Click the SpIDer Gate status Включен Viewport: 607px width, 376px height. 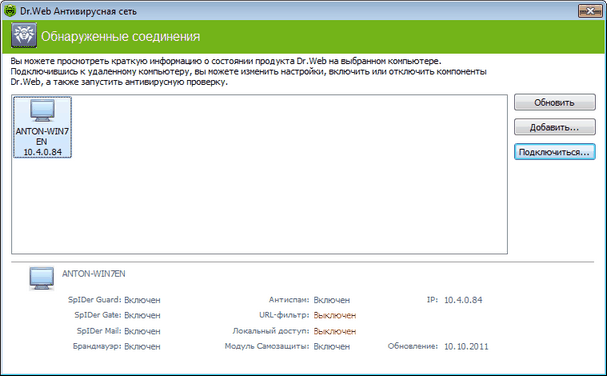point(142,316)
